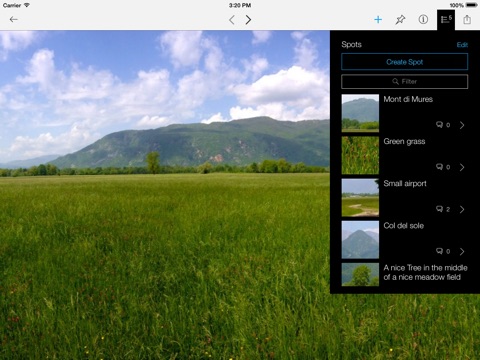Tap Edit in the Spots panel
480x360 pixels.
pos(462,45)
